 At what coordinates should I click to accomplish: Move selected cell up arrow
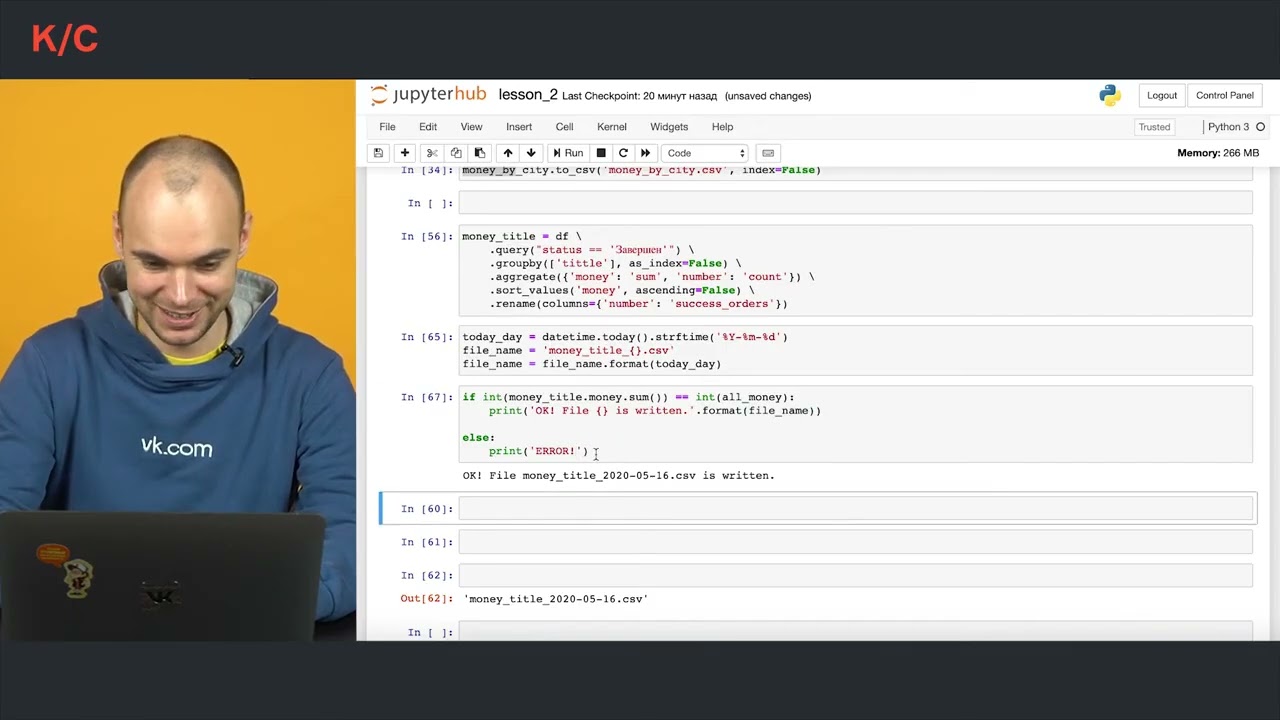point(508,153)
